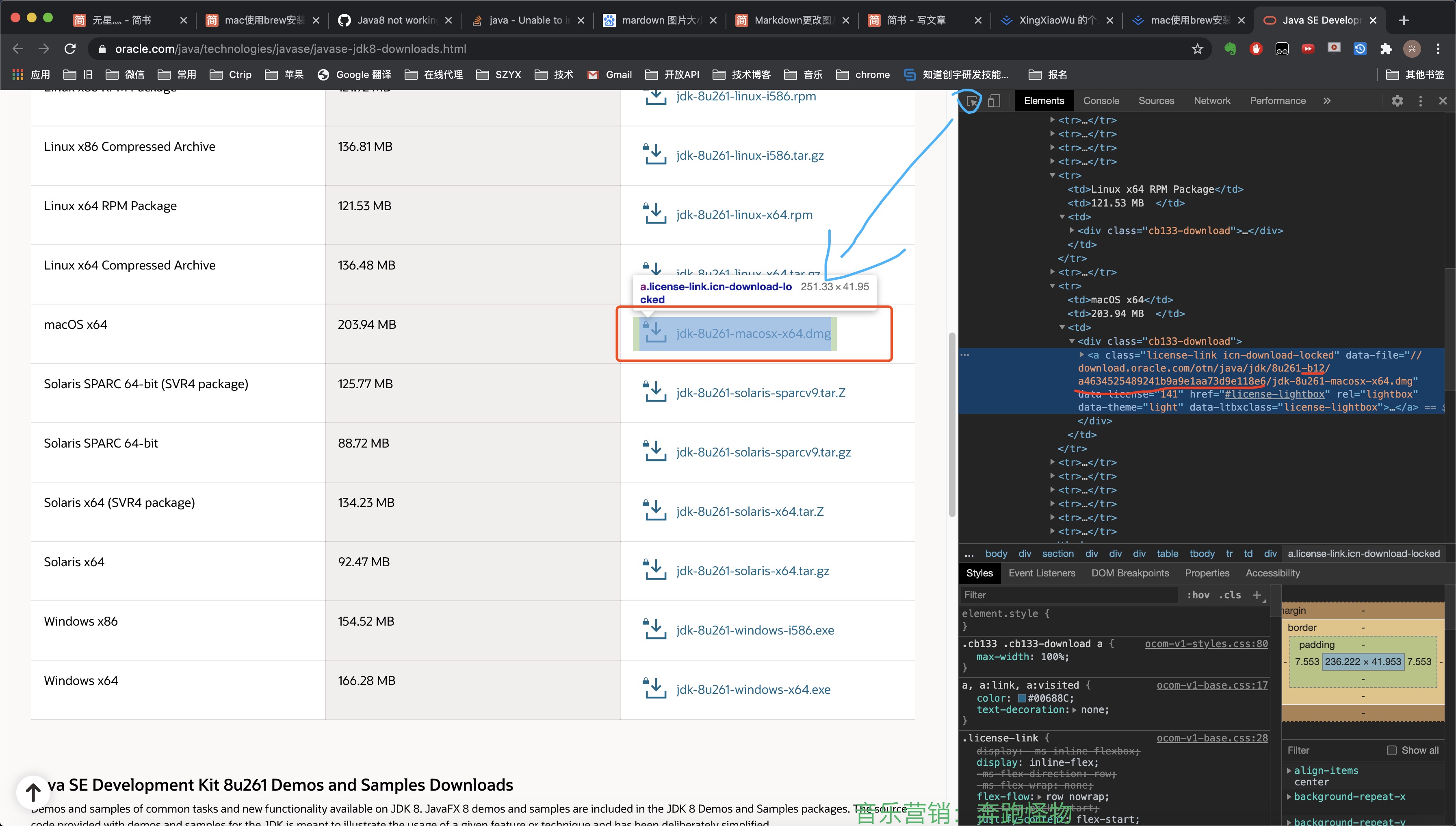
Task: Download jdk-8u261-windows-x64.exe link
Action: click(753, 689)
